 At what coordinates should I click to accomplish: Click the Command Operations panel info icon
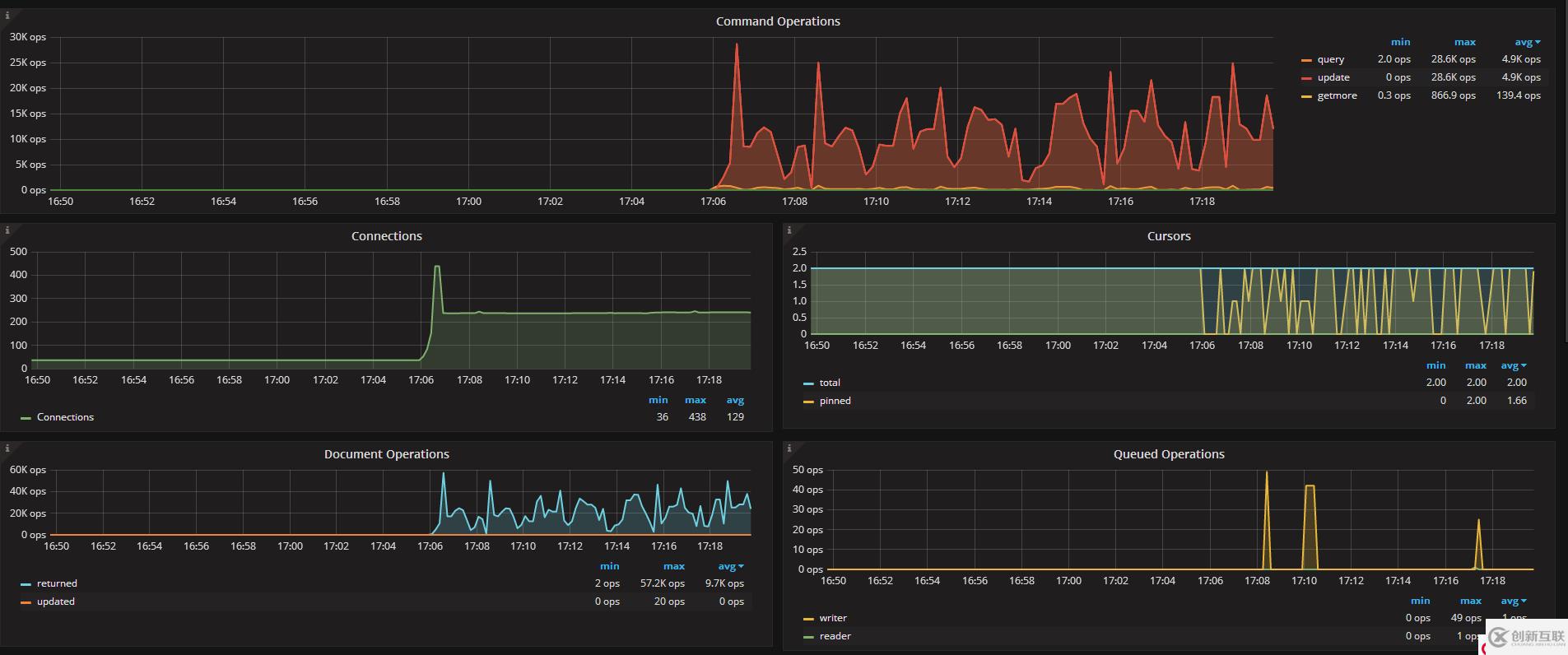[7, 16]
